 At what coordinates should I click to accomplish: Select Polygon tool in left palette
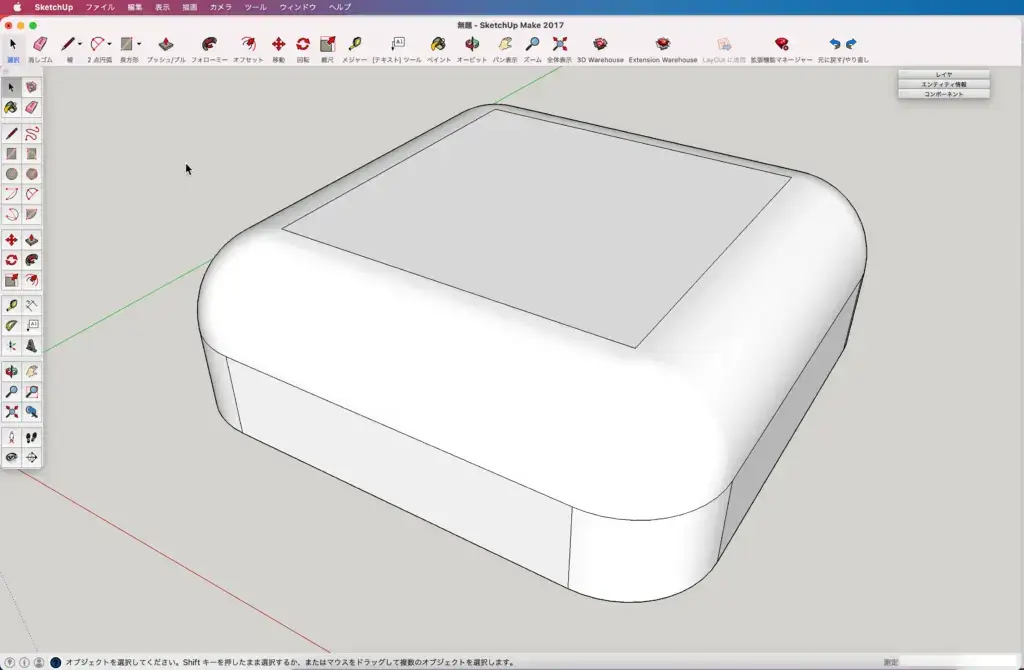(x=31, y=174)
